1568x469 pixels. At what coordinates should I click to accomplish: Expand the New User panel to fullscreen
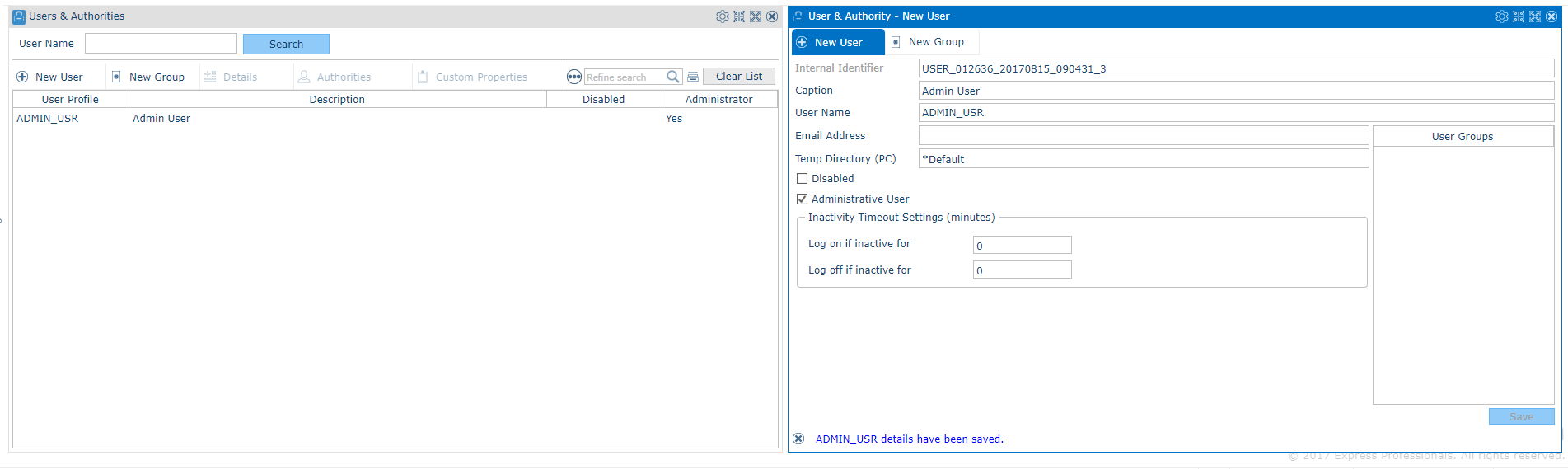pyautogui.click(x=1535, y=16)
